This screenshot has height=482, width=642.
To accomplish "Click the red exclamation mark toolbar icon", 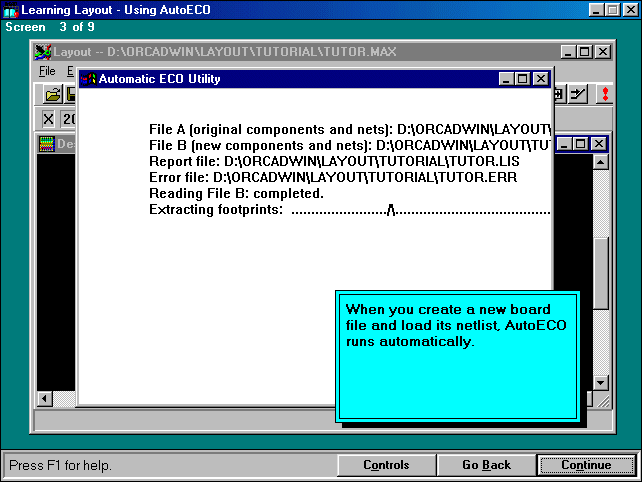I will point(603,94).
